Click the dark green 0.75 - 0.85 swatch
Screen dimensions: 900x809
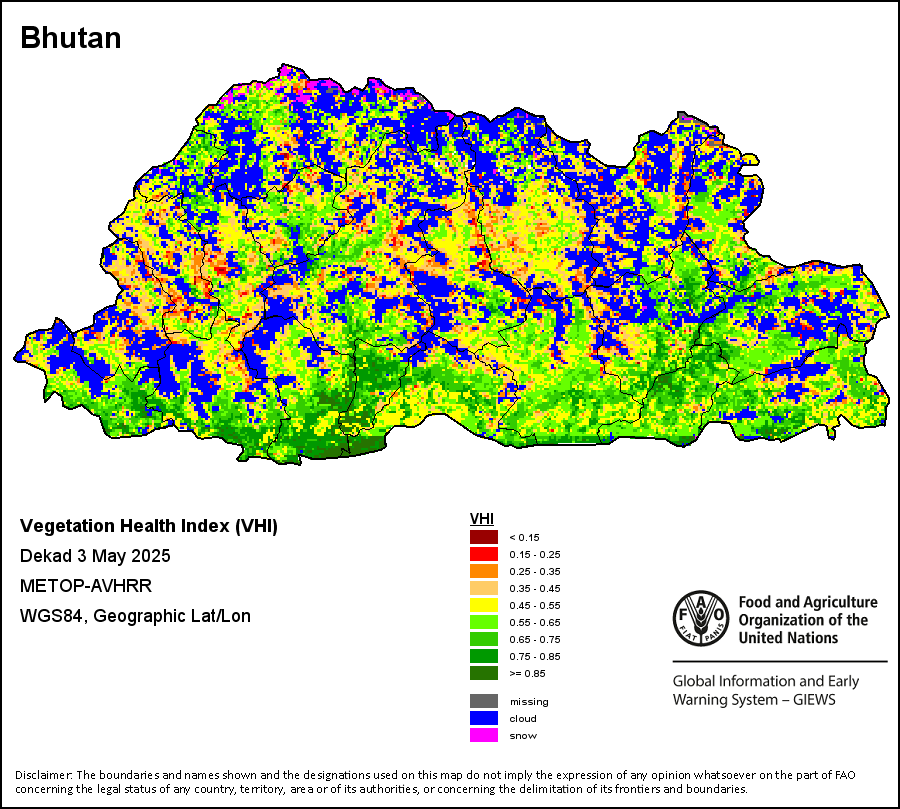[x=484, y=656]
